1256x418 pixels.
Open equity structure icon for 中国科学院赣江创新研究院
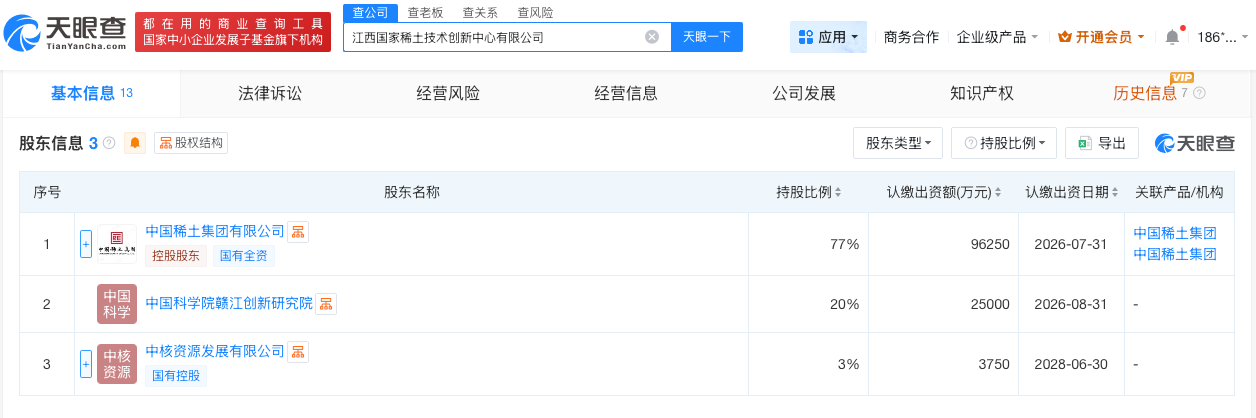326,303
